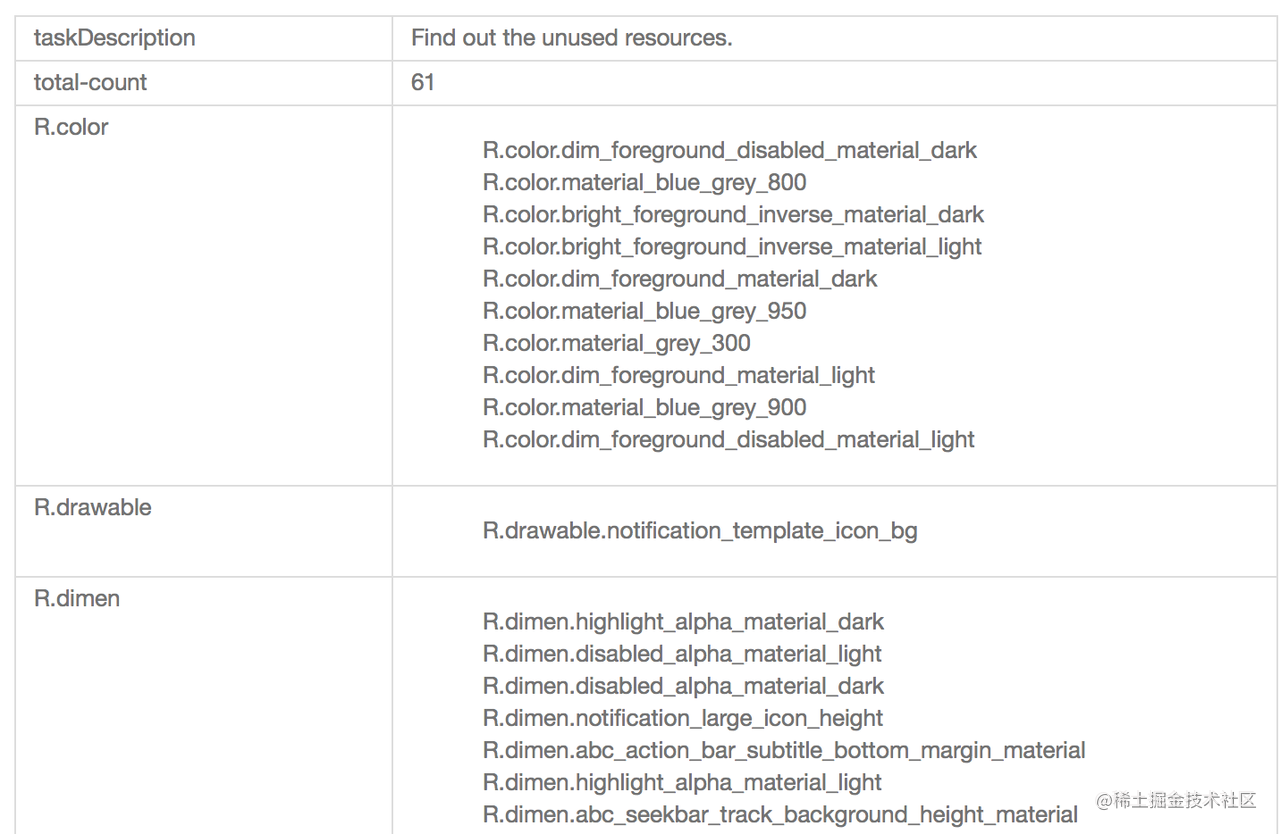1280x834 pixels.
Task: Select R.color.material_grey_300 entry
Action: pyautogui.click(x=617, y=343)
